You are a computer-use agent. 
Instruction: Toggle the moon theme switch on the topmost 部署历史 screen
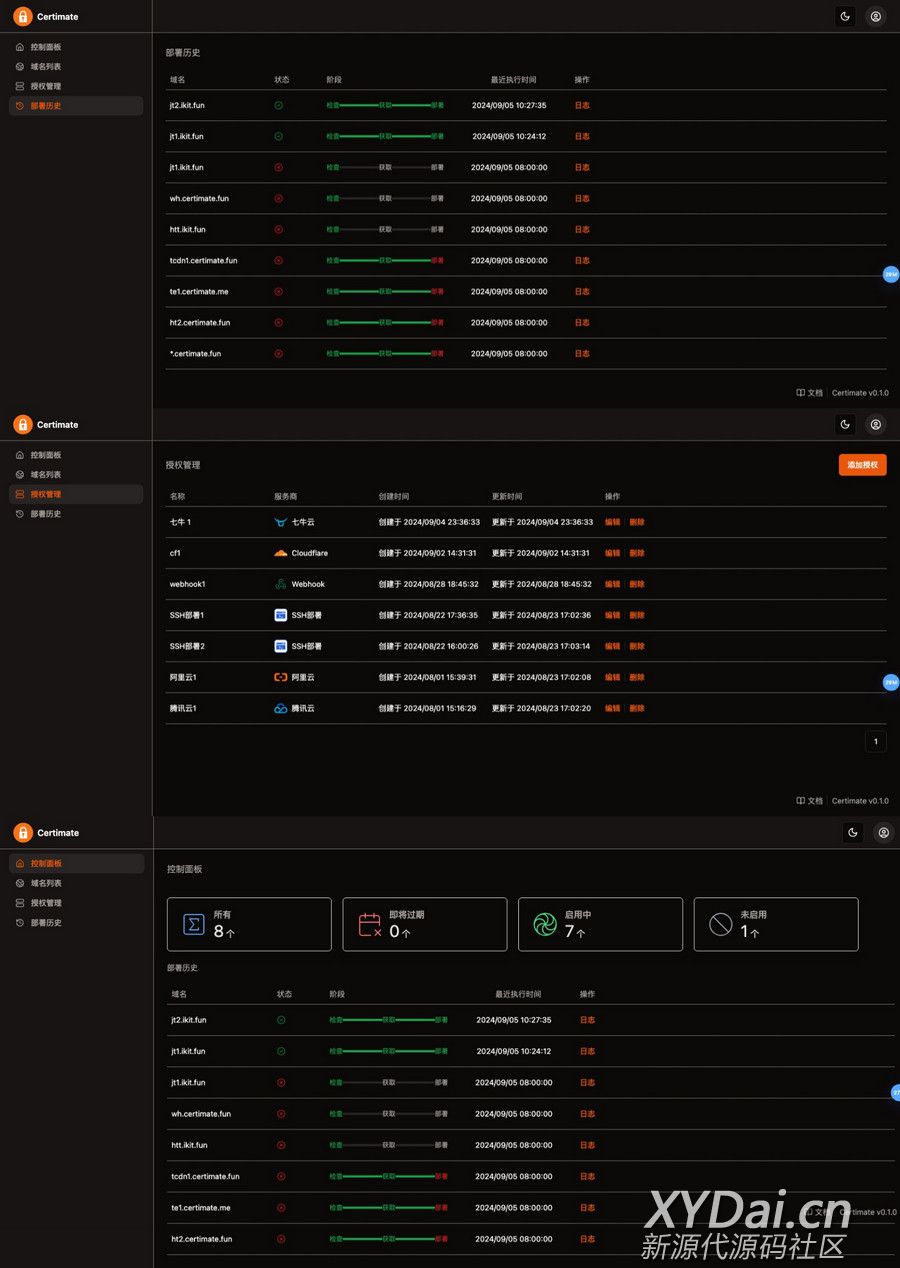(x=845, y=16)
